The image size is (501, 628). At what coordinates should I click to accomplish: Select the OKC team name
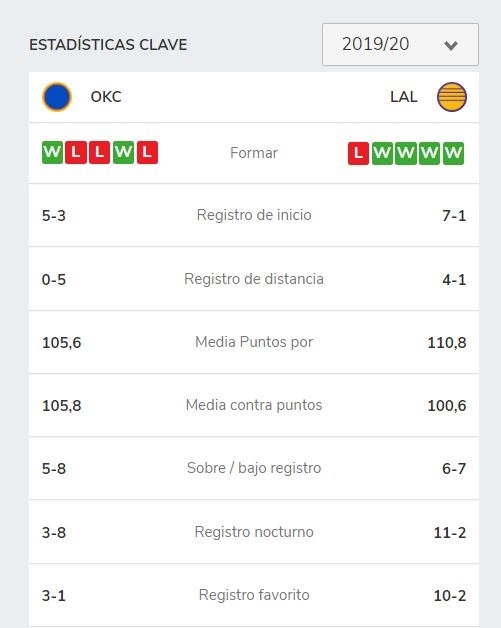[106, 97]
